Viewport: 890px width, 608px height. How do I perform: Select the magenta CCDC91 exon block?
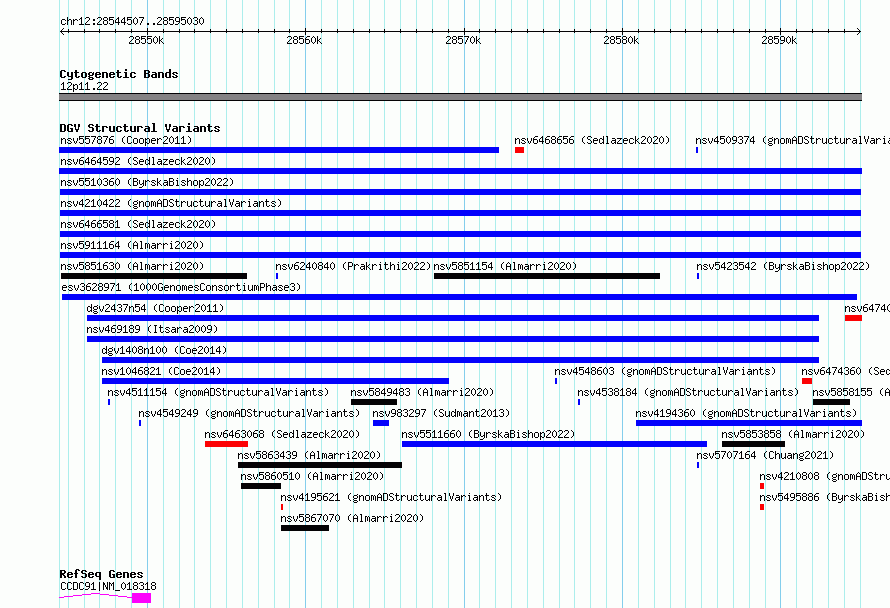tap(141, 598)
